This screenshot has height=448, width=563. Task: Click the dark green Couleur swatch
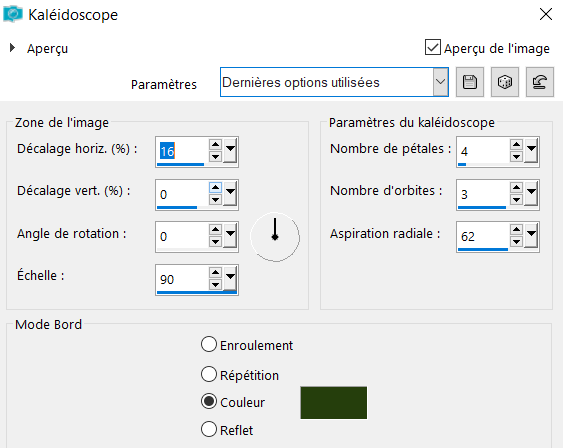[x=334, y=402]
